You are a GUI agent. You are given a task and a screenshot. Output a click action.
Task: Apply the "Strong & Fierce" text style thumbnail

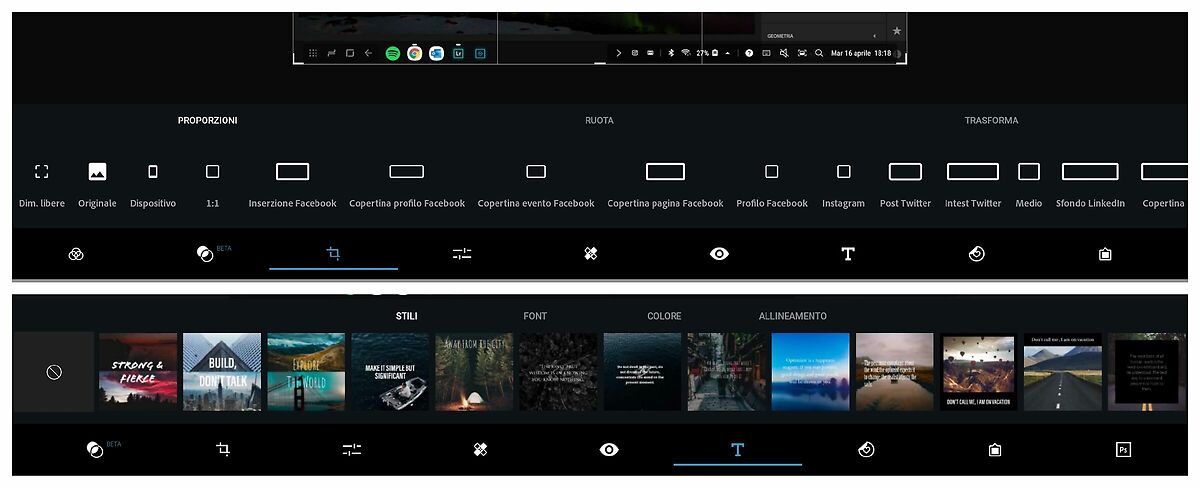pos(137,372)
